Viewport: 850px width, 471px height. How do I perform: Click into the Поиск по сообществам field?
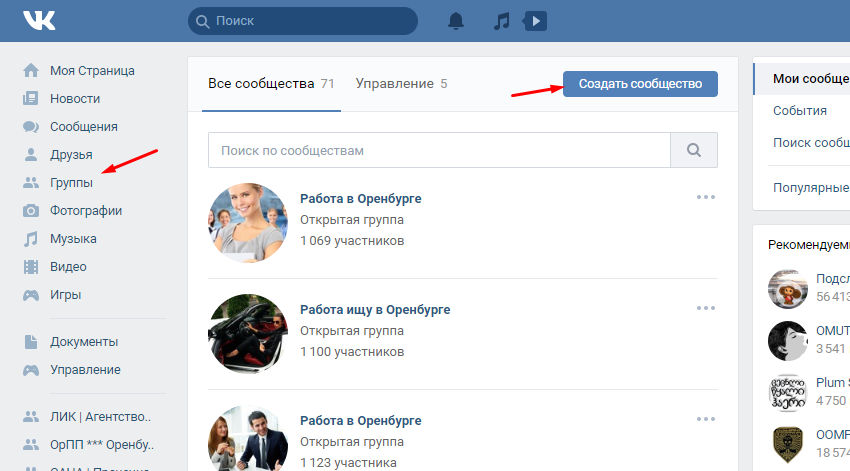[438, 150]
